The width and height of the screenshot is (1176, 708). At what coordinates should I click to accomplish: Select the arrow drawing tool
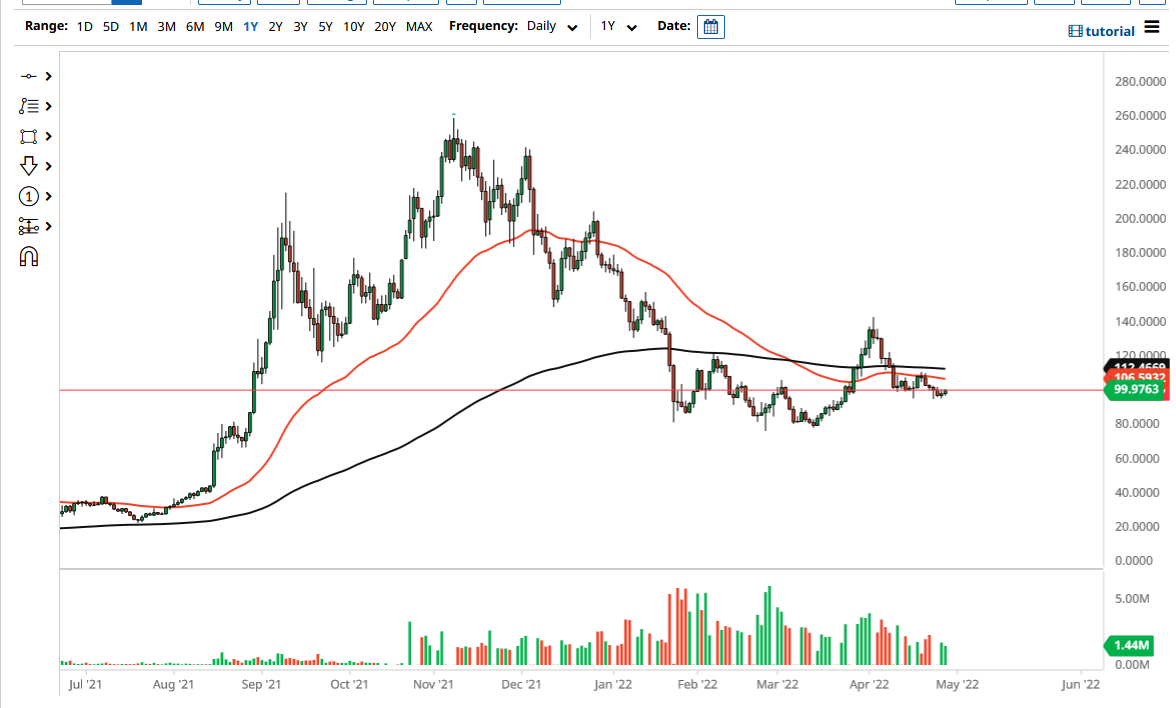click(x=29, y=166)
